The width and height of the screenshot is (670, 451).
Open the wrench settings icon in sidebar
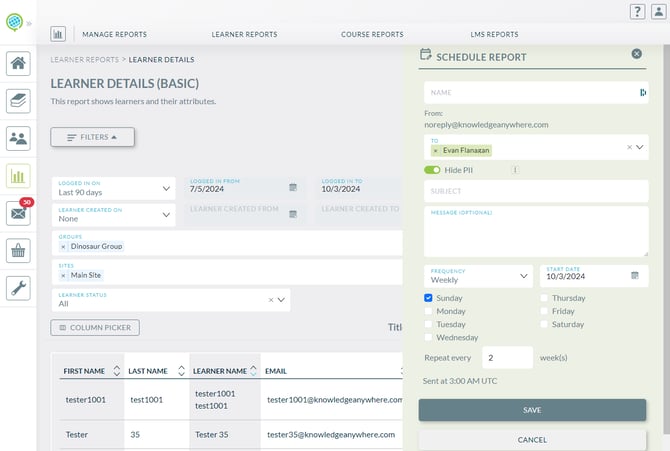(18, 288)
